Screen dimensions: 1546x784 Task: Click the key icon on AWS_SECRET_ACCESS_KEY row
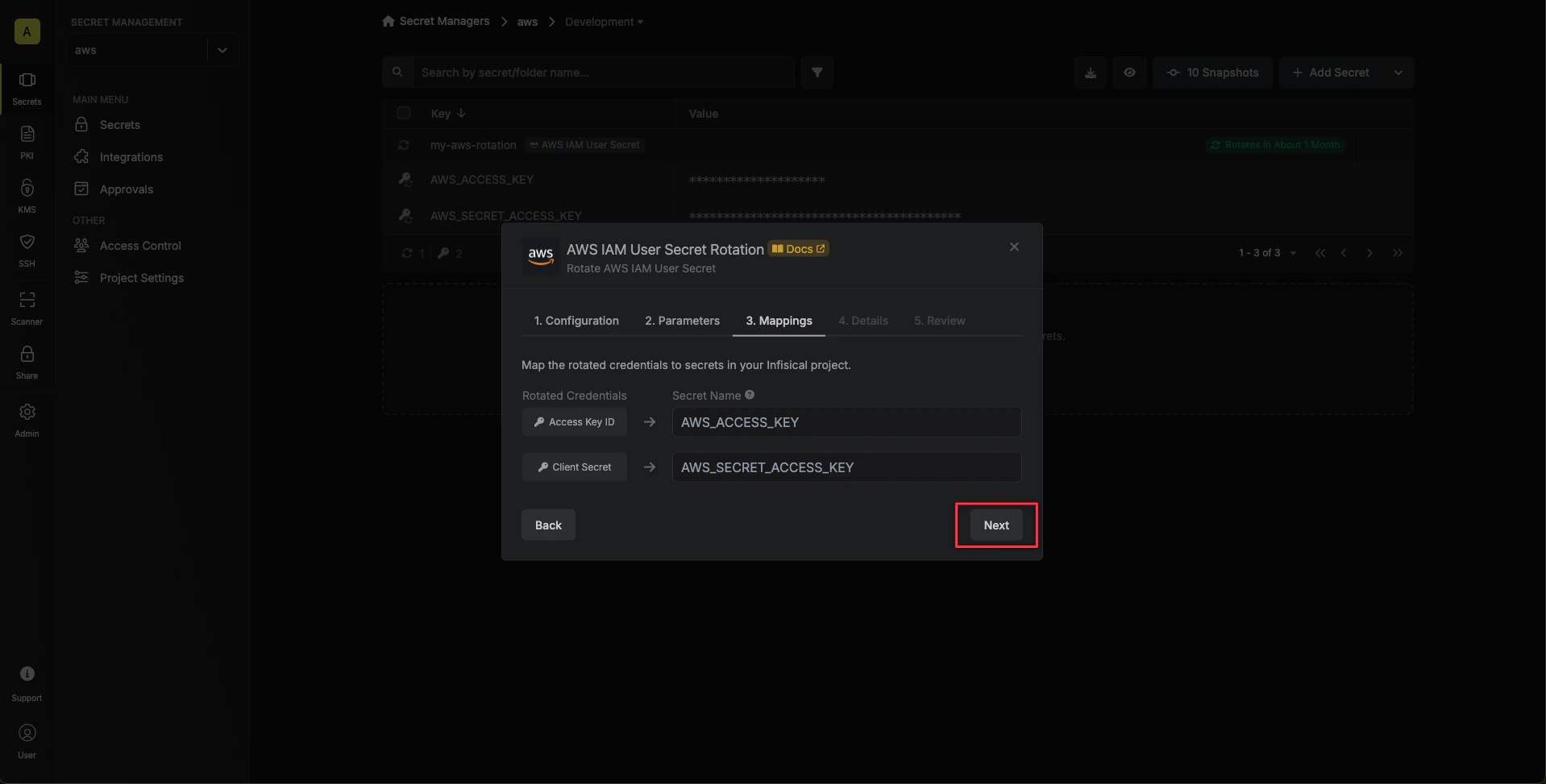point(405,215)
